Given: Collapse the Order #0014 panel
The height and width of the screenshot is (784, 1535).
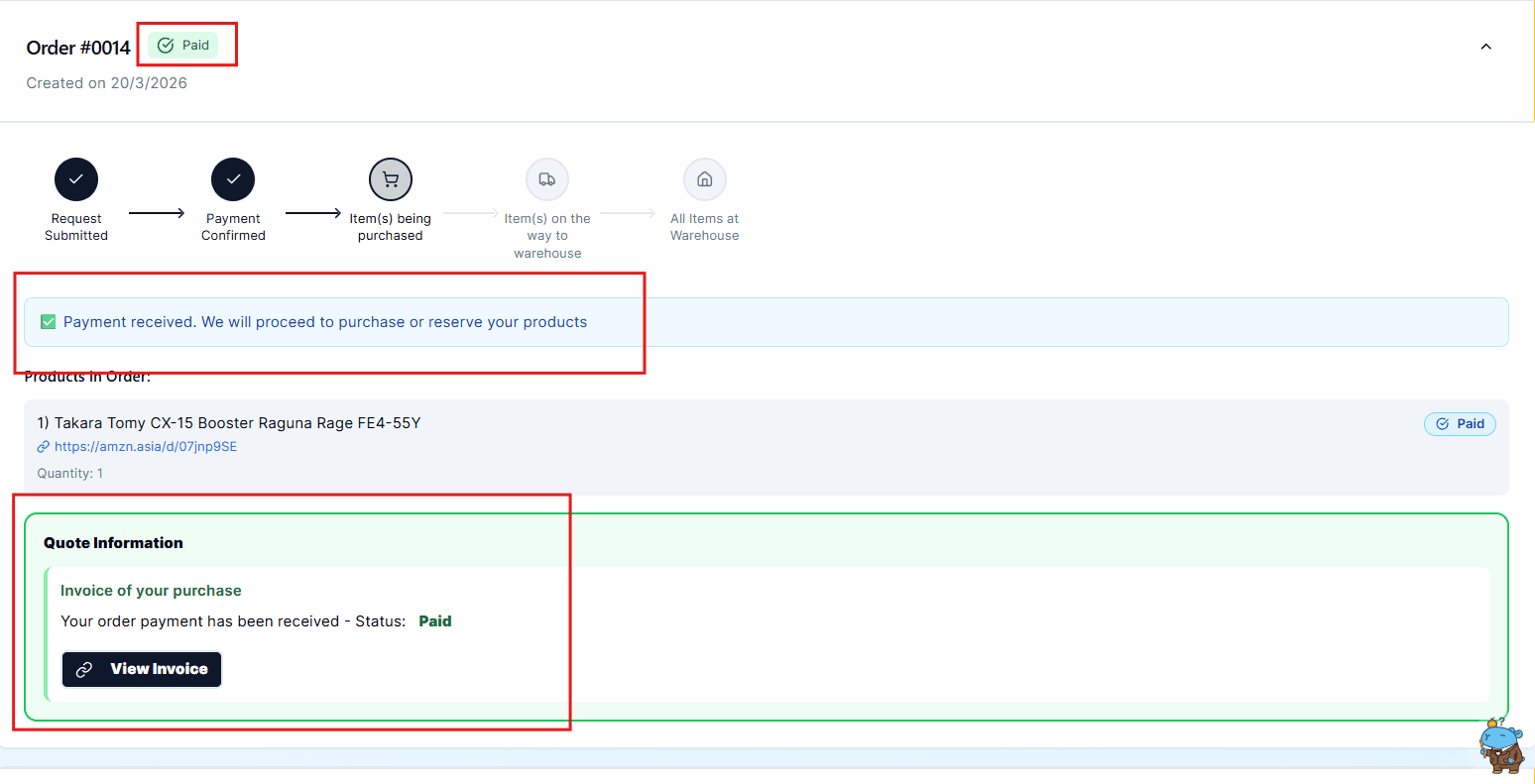Looking at the screenshot, I should pos(1485,47).
